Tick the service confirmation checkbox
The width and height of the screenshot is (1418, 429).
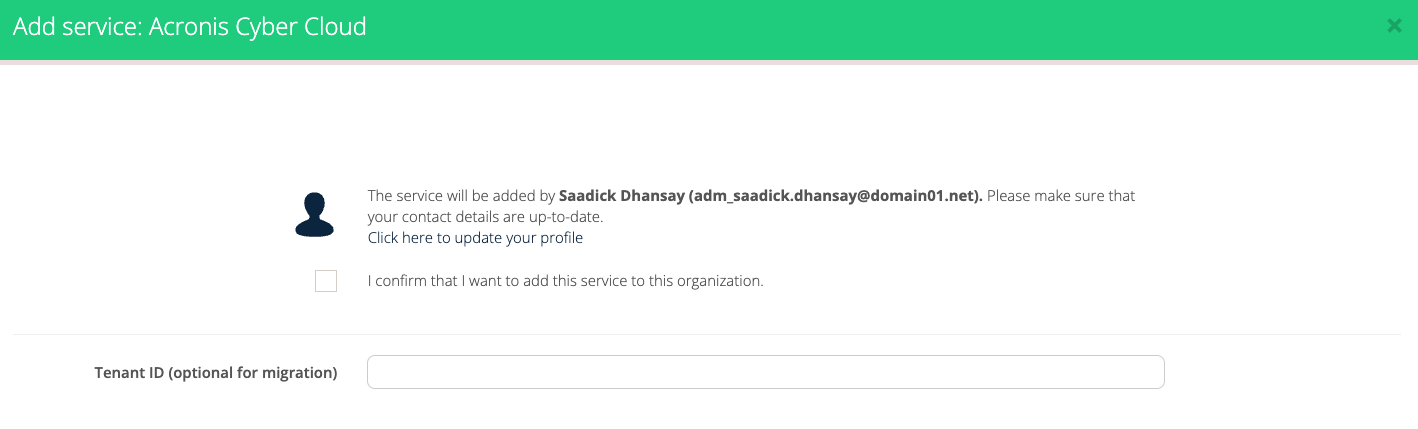point(326,281)
